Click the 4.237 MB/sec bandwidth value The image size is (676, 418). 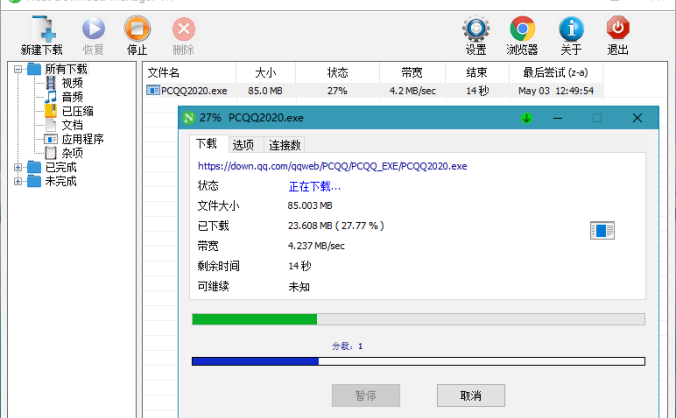coord(316,246)
